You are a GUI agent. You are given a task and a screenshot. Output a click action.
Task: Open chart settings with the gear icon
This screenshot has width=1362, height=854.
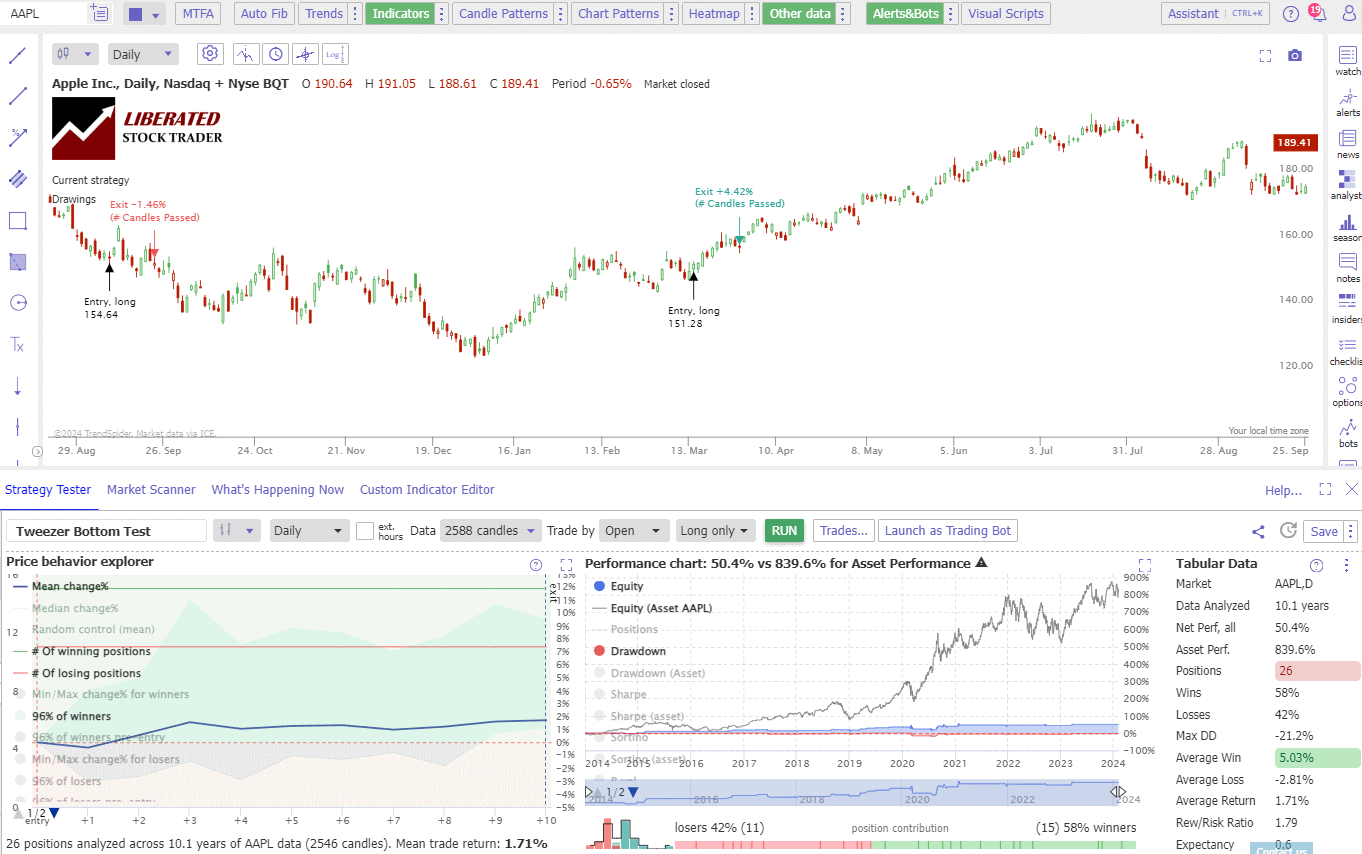(x=210, y=53)
